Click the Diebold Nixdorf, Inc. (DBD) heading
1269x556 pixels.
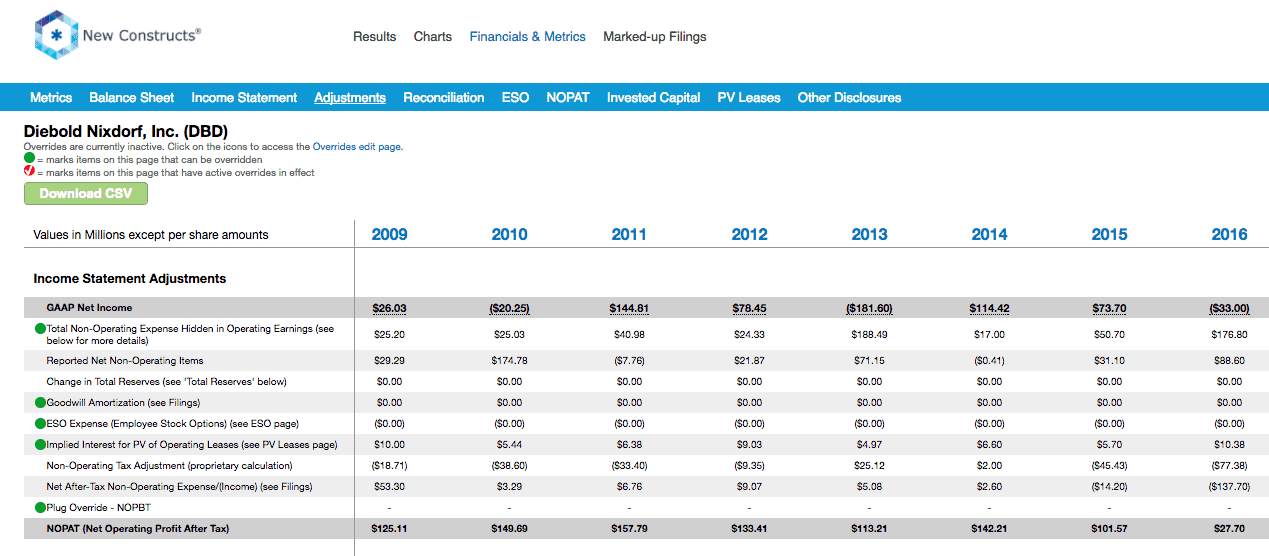[x=126, y=132]
